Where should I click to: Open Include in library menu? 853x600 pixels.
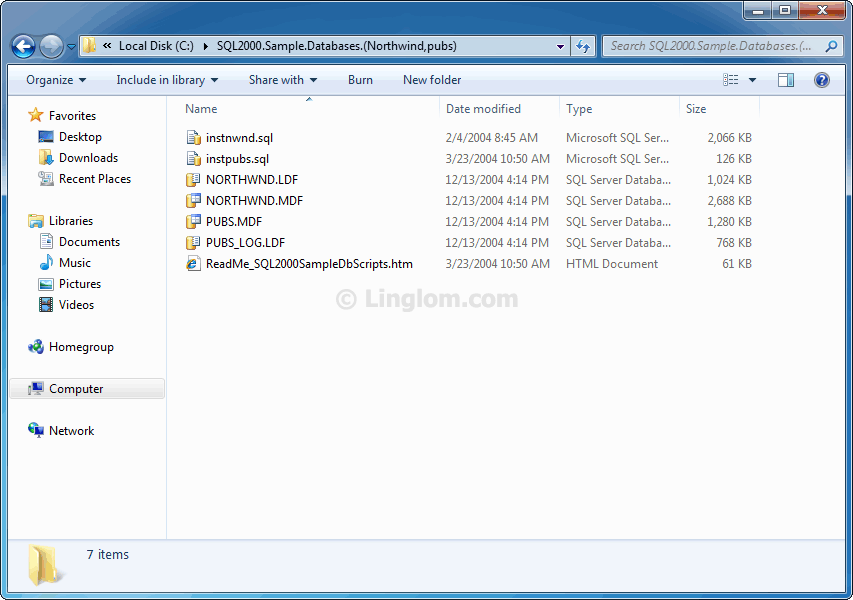[x=167, y=80]
